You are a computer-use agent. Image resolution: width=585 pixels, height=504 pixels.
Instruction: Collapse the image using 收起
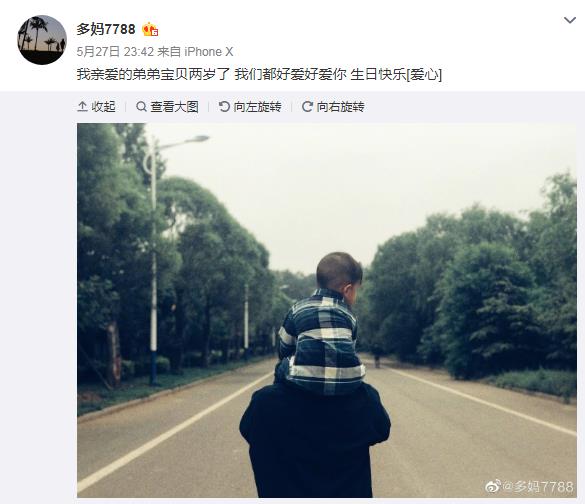tap(96, 107)
